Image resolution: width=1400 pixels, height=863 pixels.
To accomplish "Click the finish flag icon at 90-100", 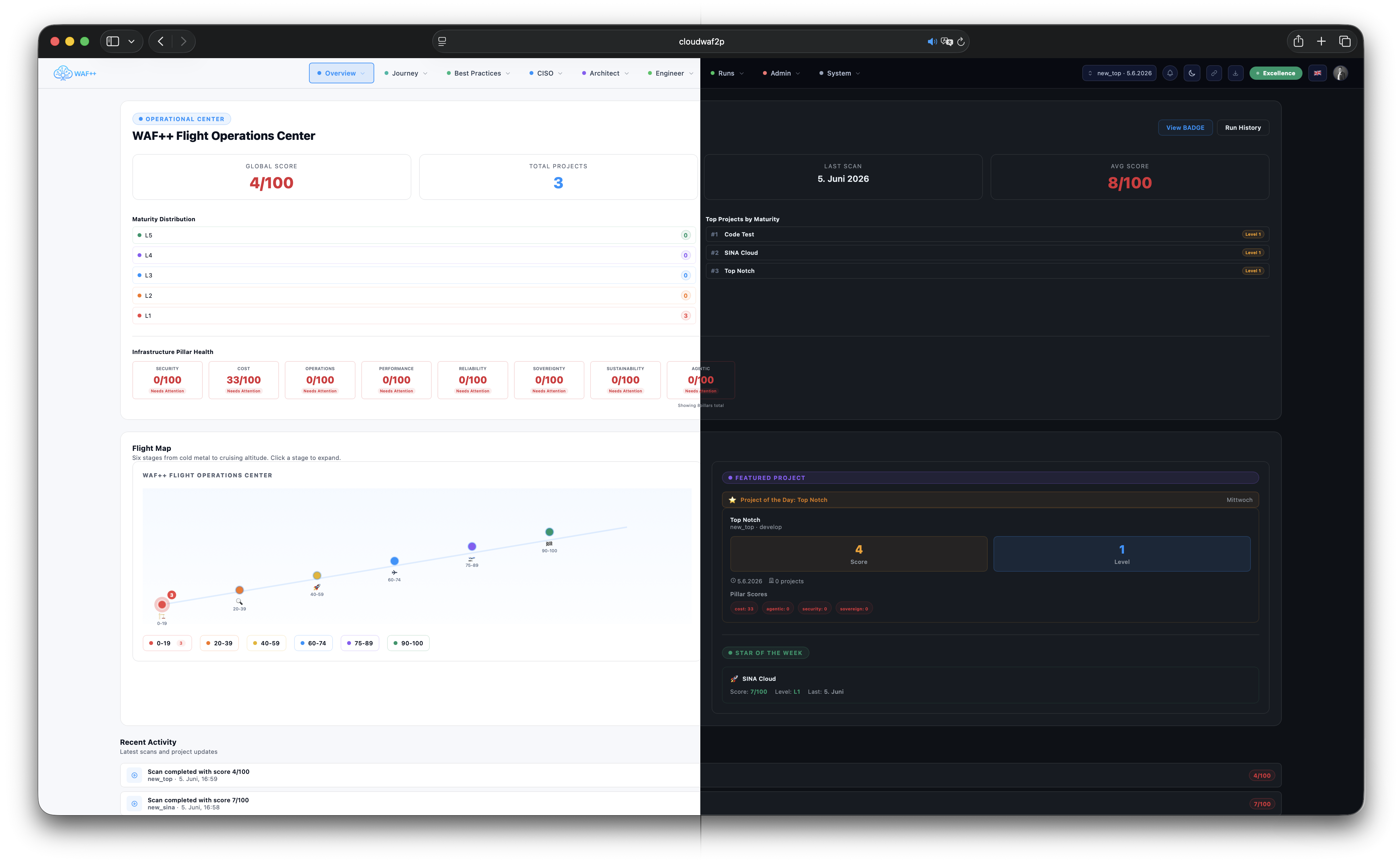I will point(549,543).
